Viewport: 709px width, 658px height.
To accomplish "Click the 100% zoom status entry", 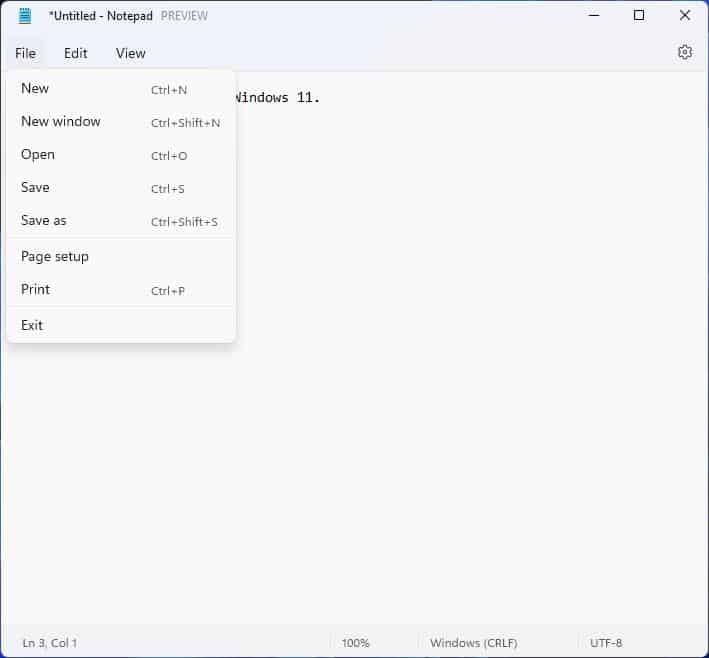I will coord(355,643).
